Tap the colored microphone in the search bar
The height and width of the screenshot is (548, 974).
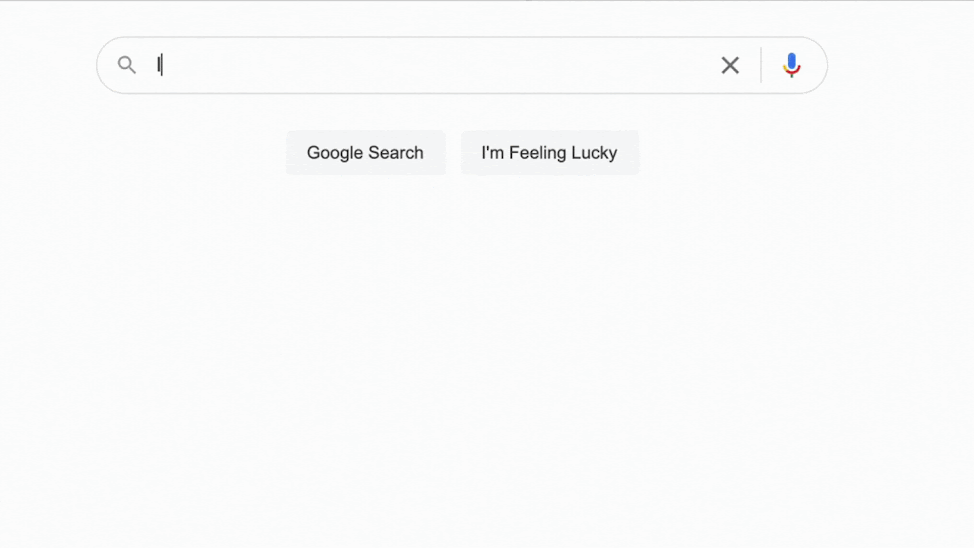791,66
